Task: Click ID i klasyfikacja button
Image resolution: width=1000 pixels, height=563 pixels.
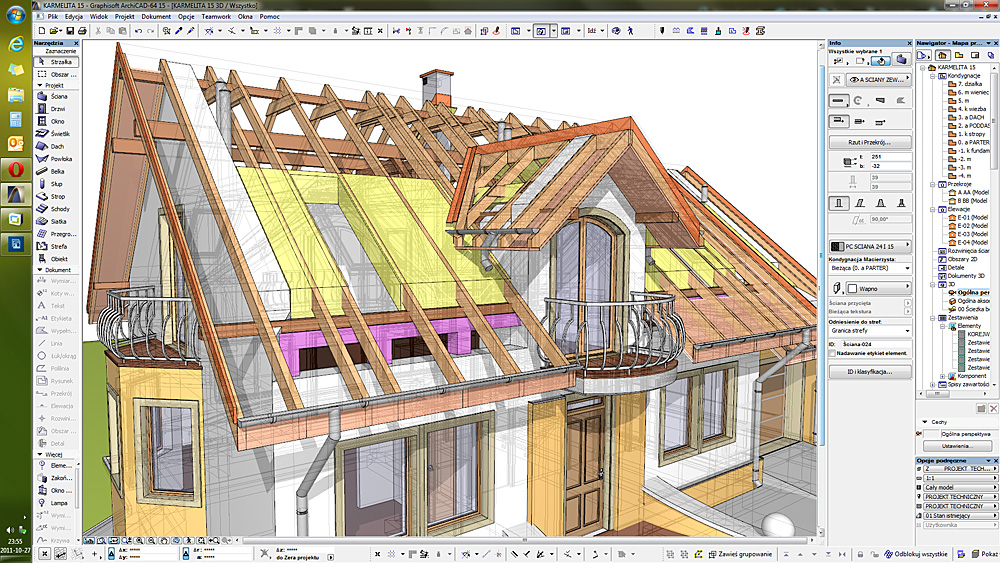Action: (x=870, y=372)
